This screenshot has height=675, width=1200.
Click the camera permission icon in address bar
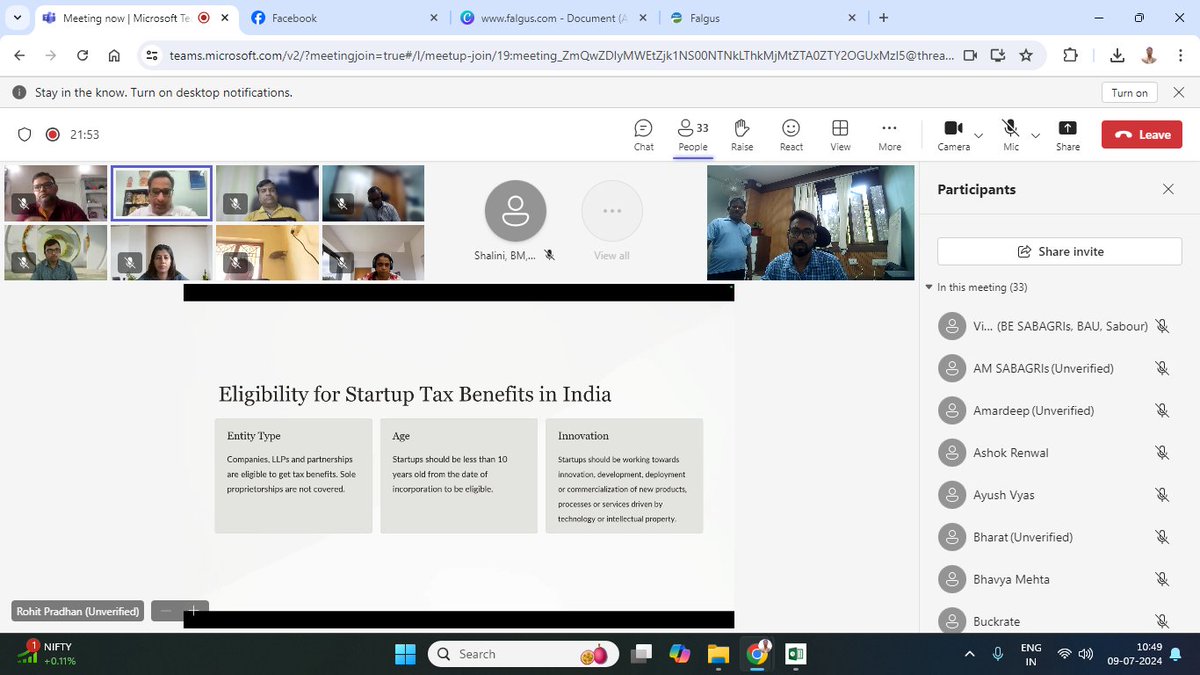click(969, 56)
